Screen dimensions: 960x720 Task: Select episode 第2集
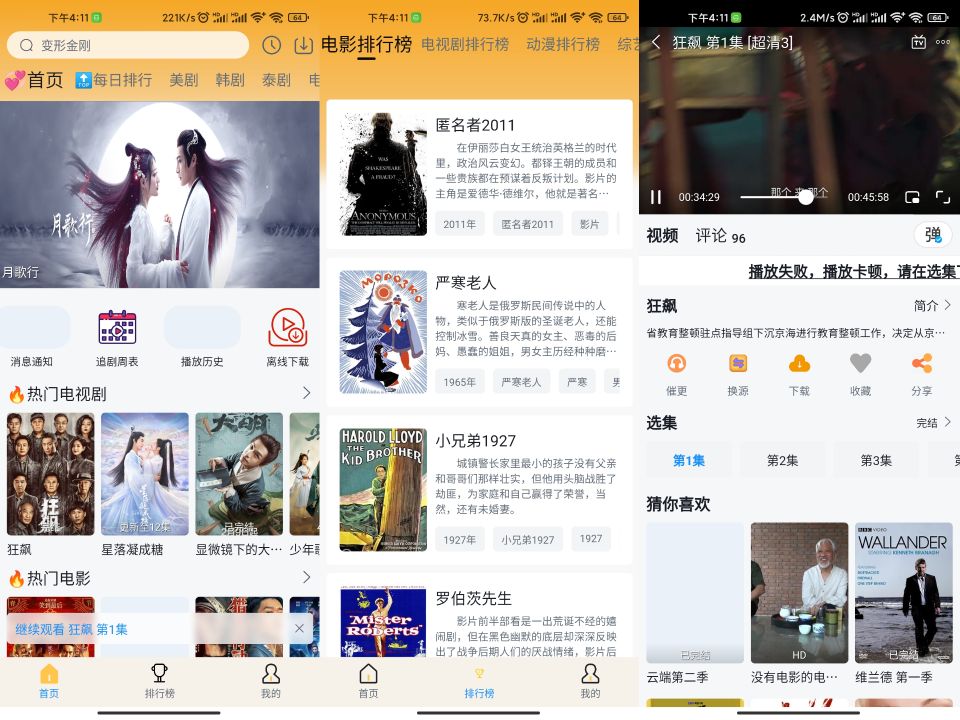tap(782, 460)
